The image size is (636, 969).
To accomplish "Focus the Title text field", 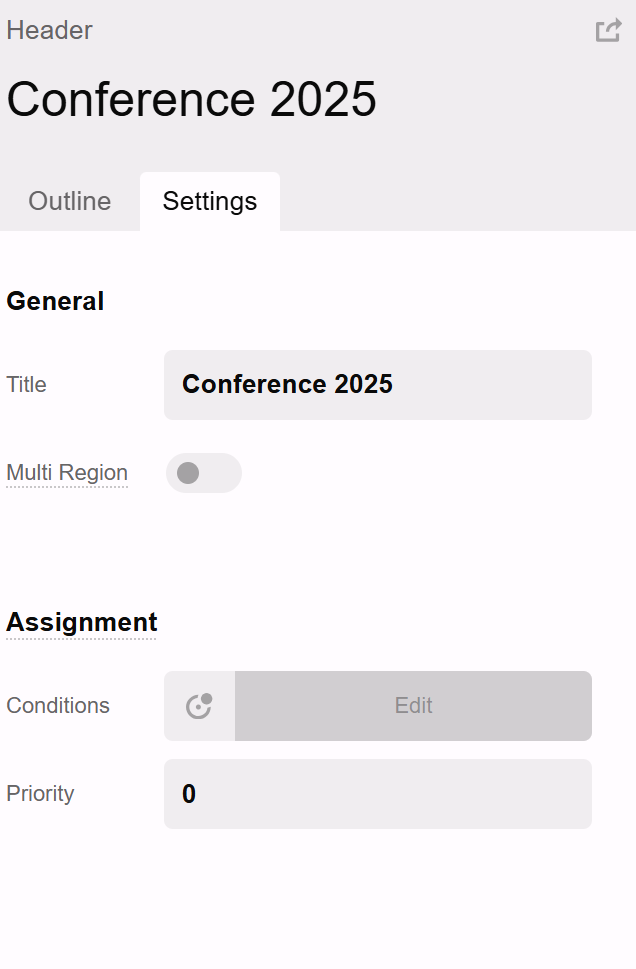I will pyautogui.click(x=378, y=385).
